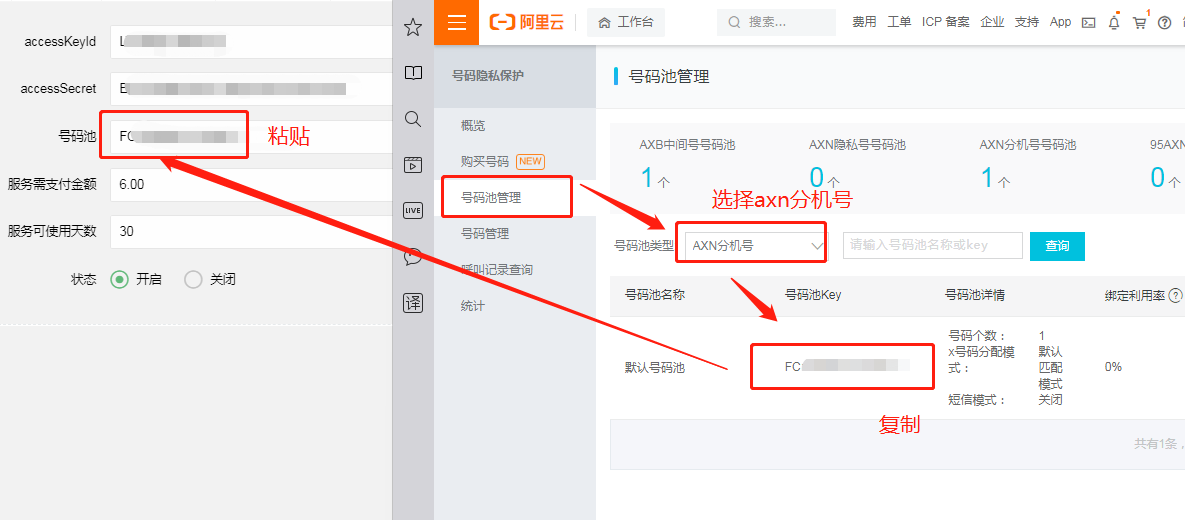Click the 号码池名称或key input field

[933, 246]
